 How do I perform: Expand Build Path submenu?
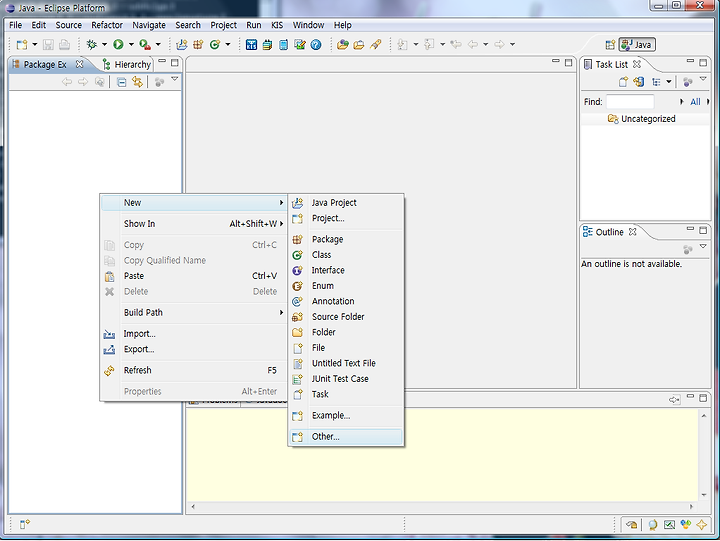tap(193, 313)
